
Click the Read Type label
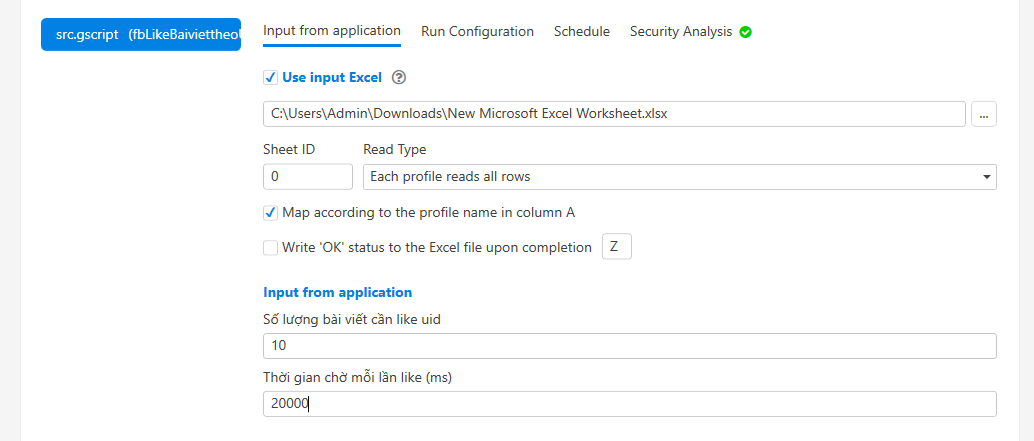pyautogui.click(x=394, y=150)
